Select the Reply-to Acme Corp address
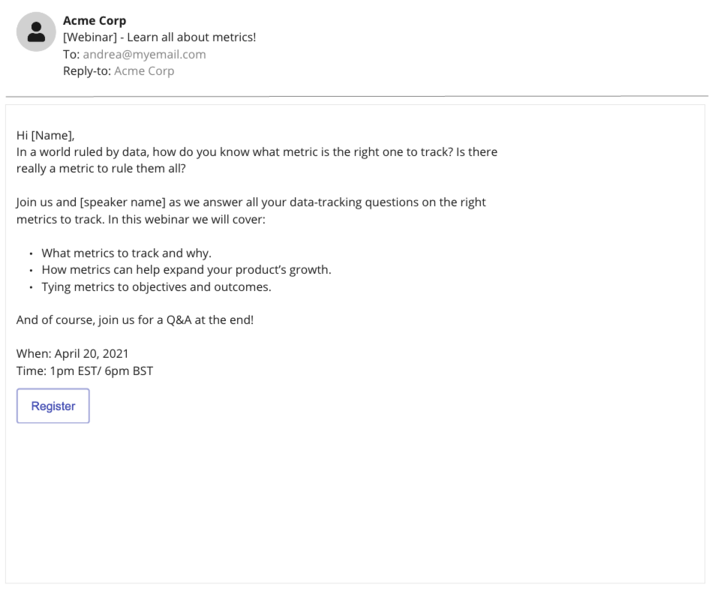715x597 pixels. [144, 71]
